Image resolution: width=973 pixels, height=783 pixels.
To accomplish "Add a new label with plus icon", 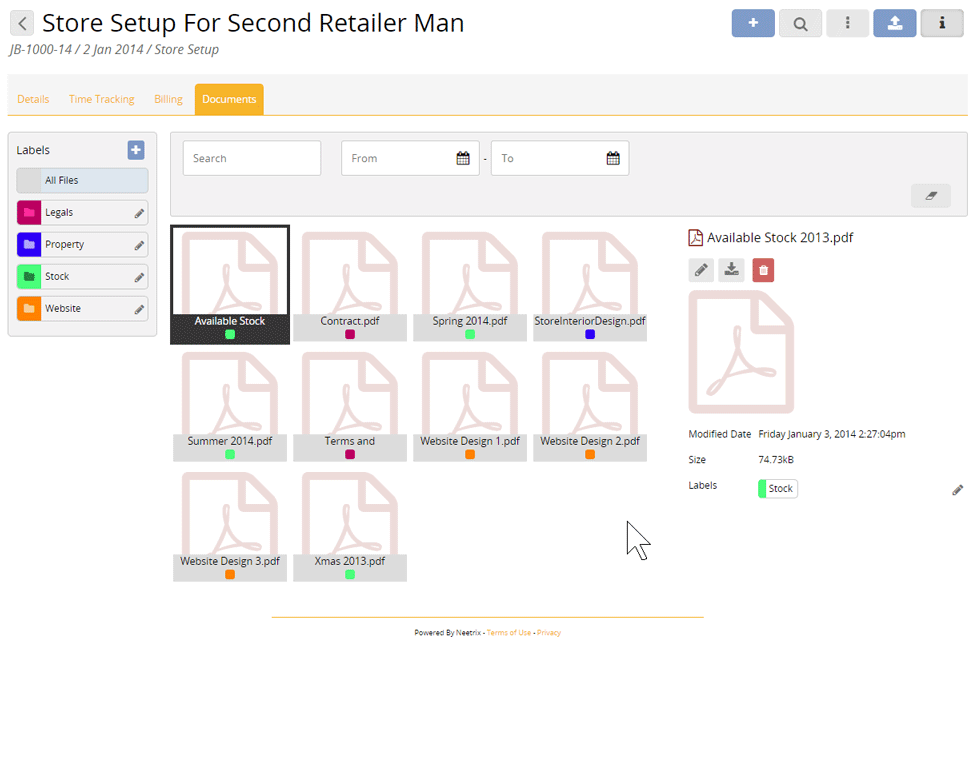I will click(136, 150).
